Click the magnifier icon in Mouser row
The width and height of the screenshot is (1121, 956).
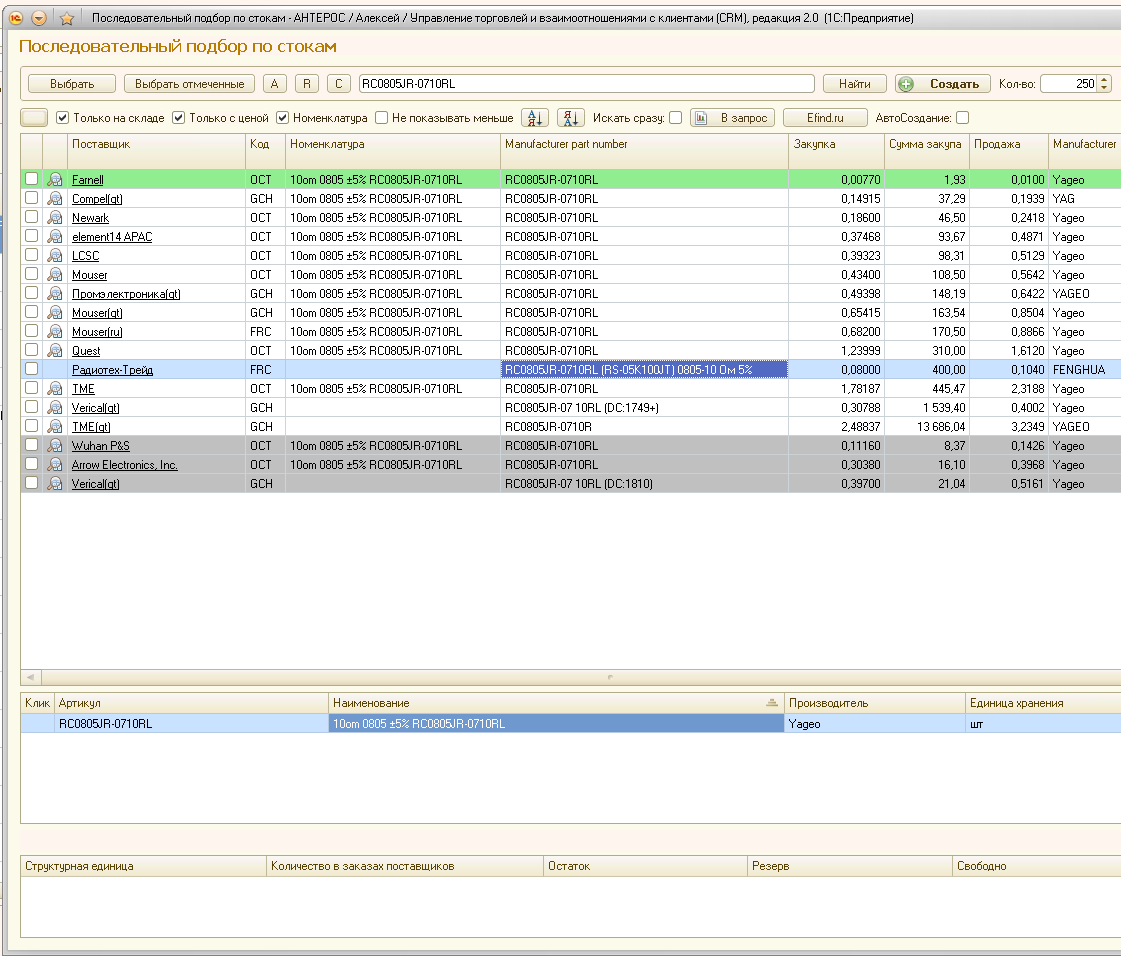[55, 275]
